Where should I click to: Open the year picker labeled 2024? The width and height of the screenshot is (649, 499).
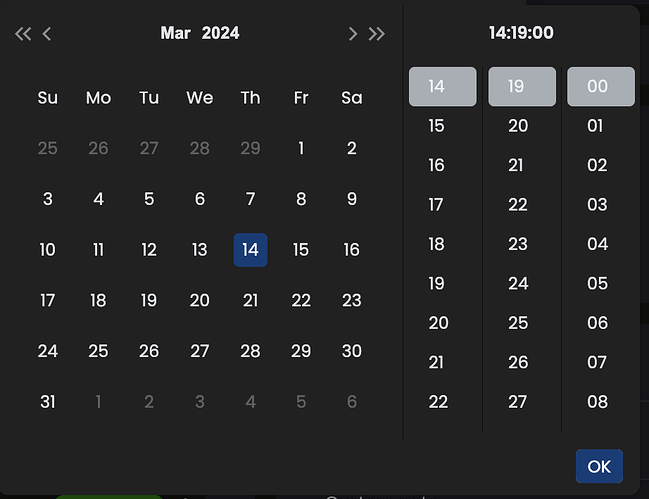point(220,33)
